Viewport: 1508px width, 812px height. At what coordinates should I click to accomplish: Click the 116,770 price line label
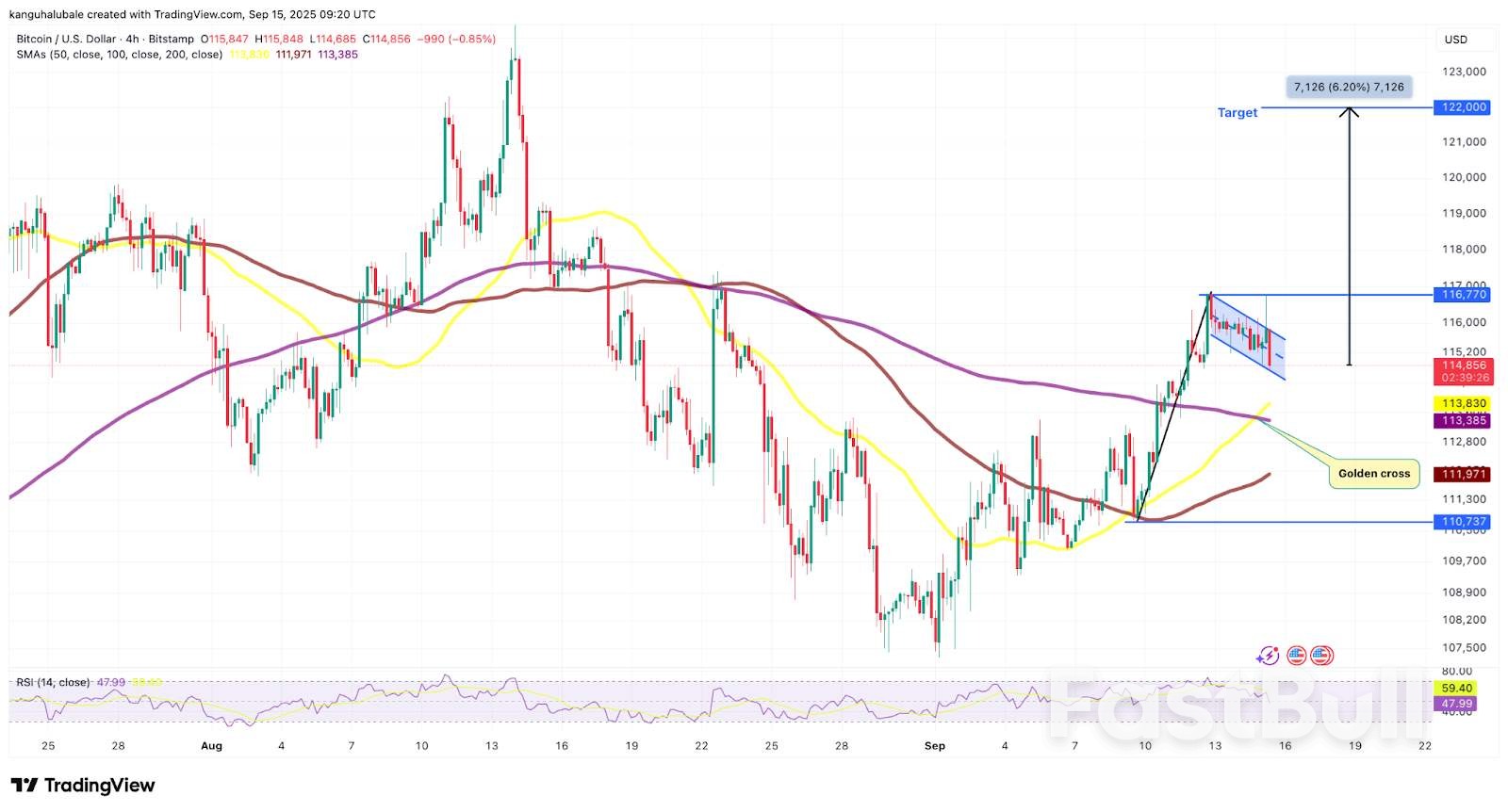coord(1463,295)
